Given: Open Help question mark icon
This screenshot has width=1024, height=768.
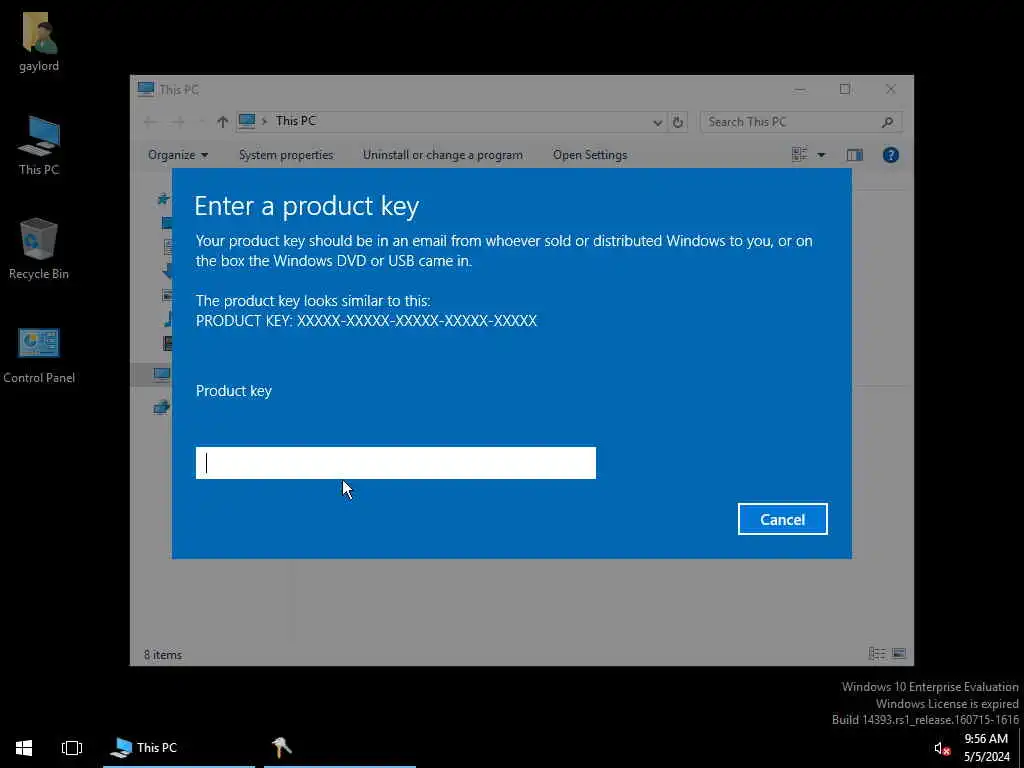Looking at the screenshot, I should (891, 155).
